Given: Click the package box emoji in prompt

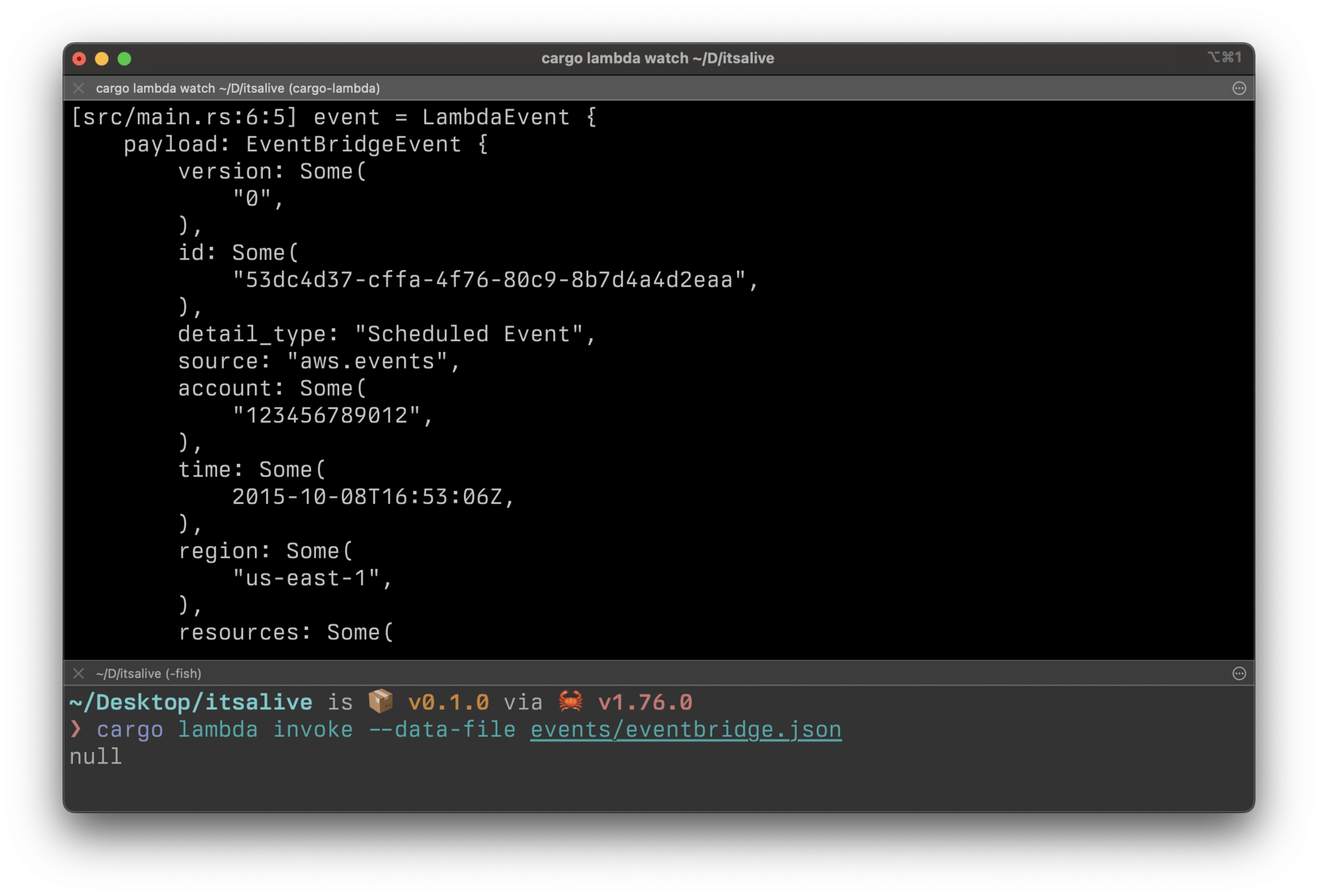Looking at the screenshot, I should [380, 702].
